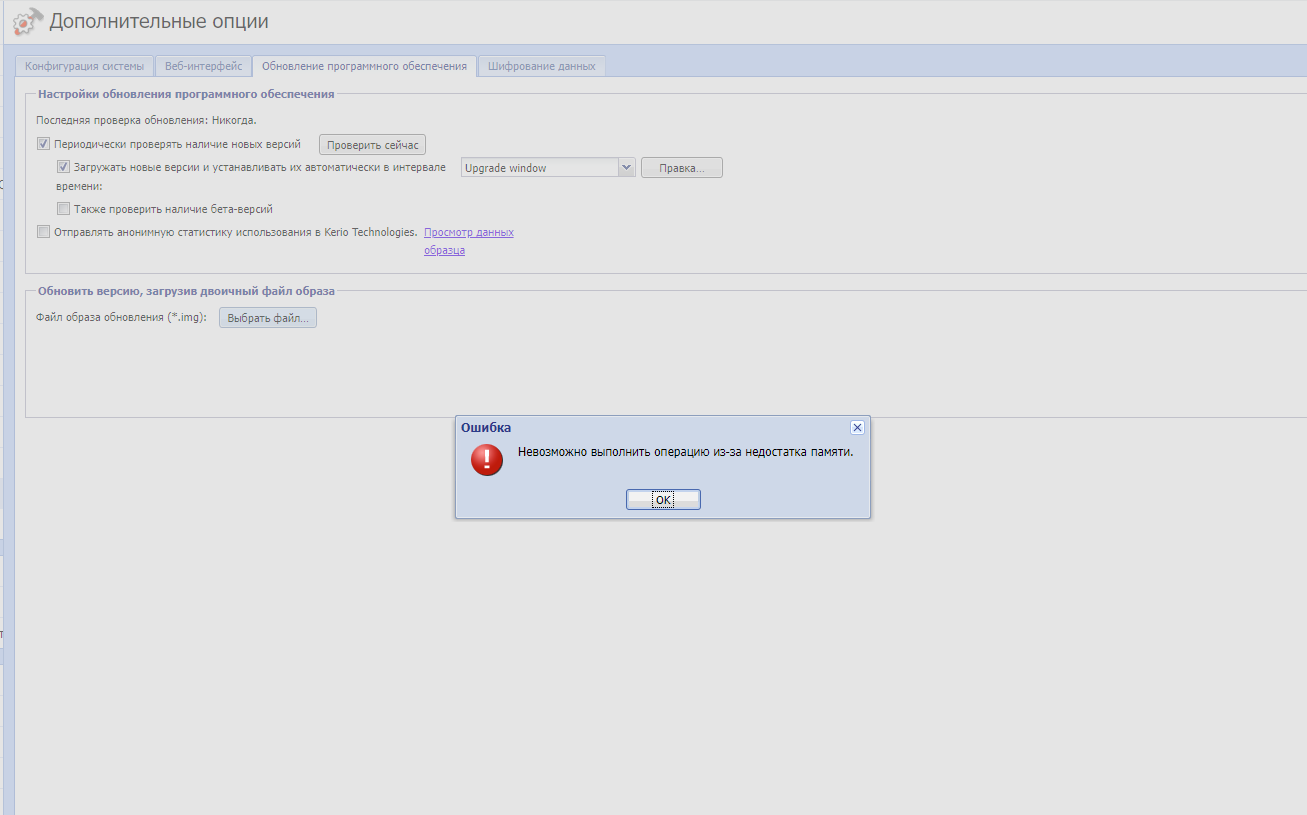The image size is (1307, 815).
Task: Open the Веб-интерфейс tab
Action: (x=203, y=66)
